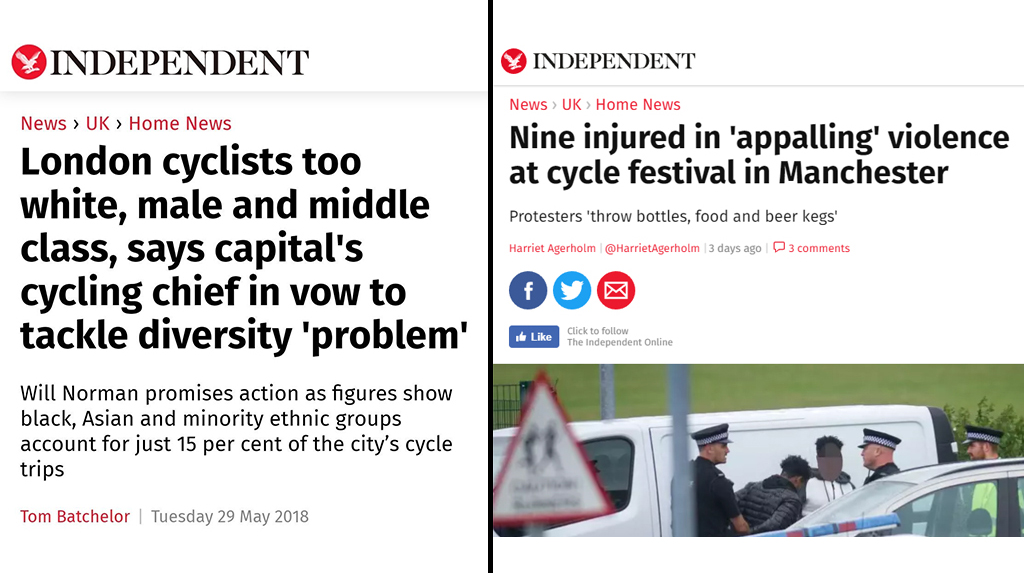
Task: Share the article on Twitter
Action: (x=571, y=290)
